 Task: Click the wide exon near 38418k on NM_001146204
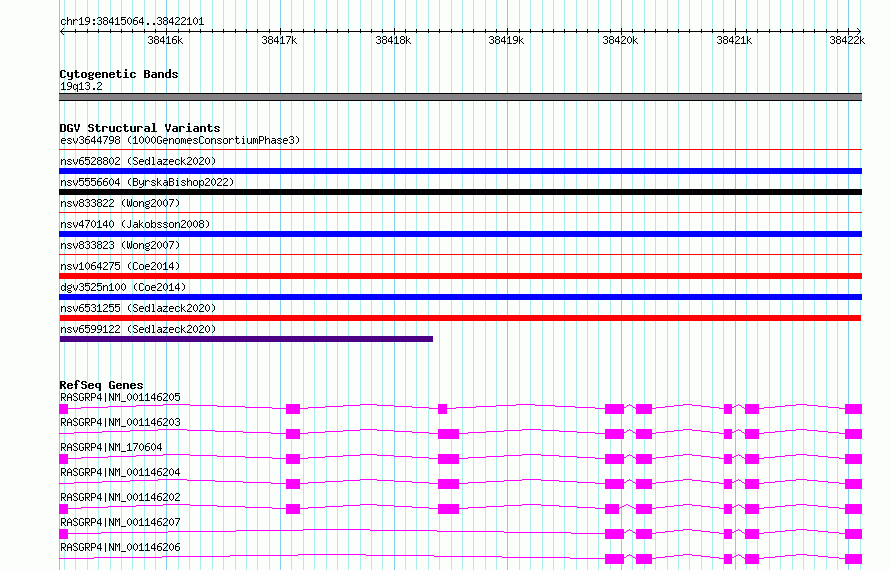(448, 484)
